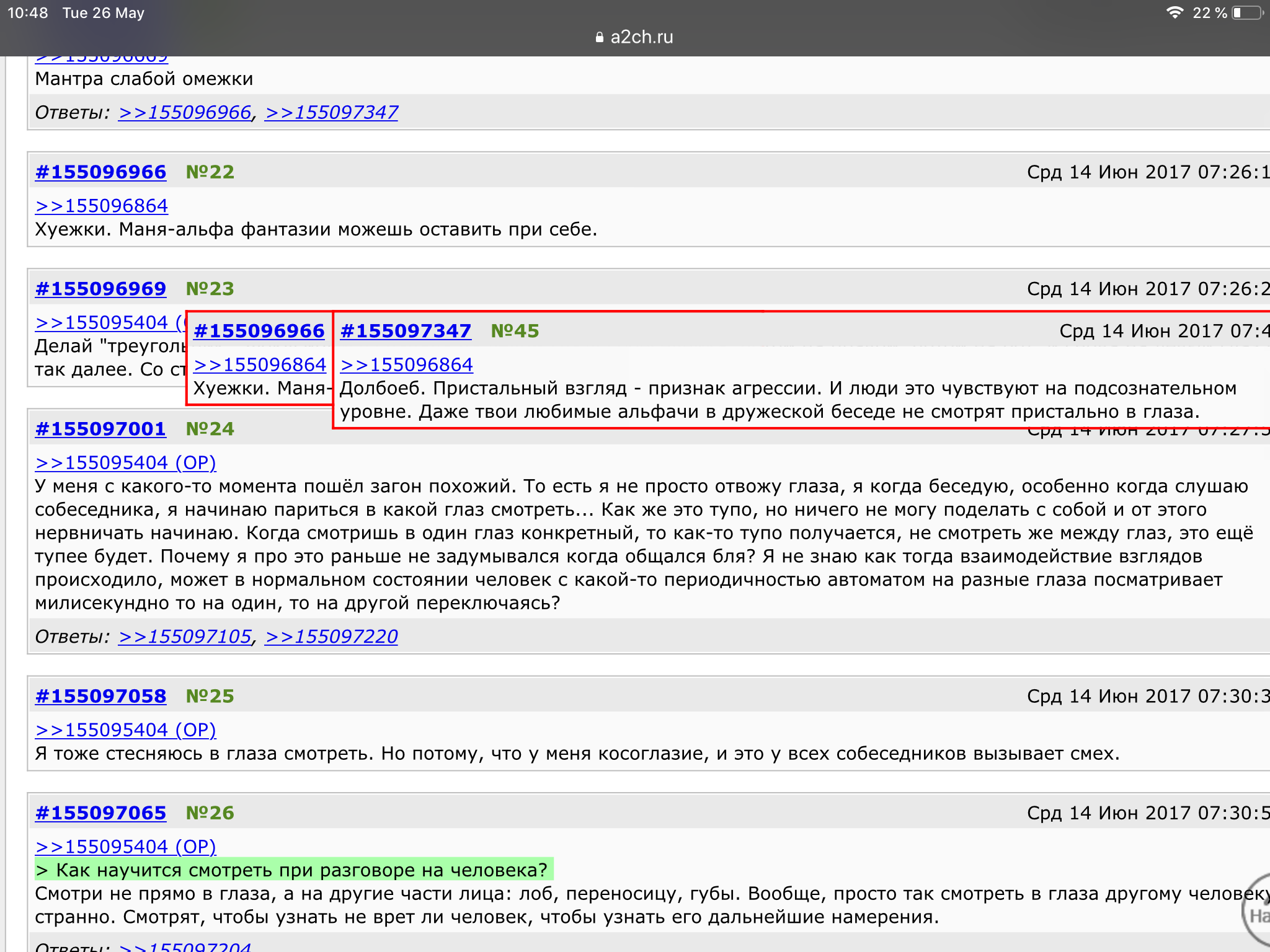1270x952 pixels.
Task: Open post header #155097001 №24
Action: [100, 429]
